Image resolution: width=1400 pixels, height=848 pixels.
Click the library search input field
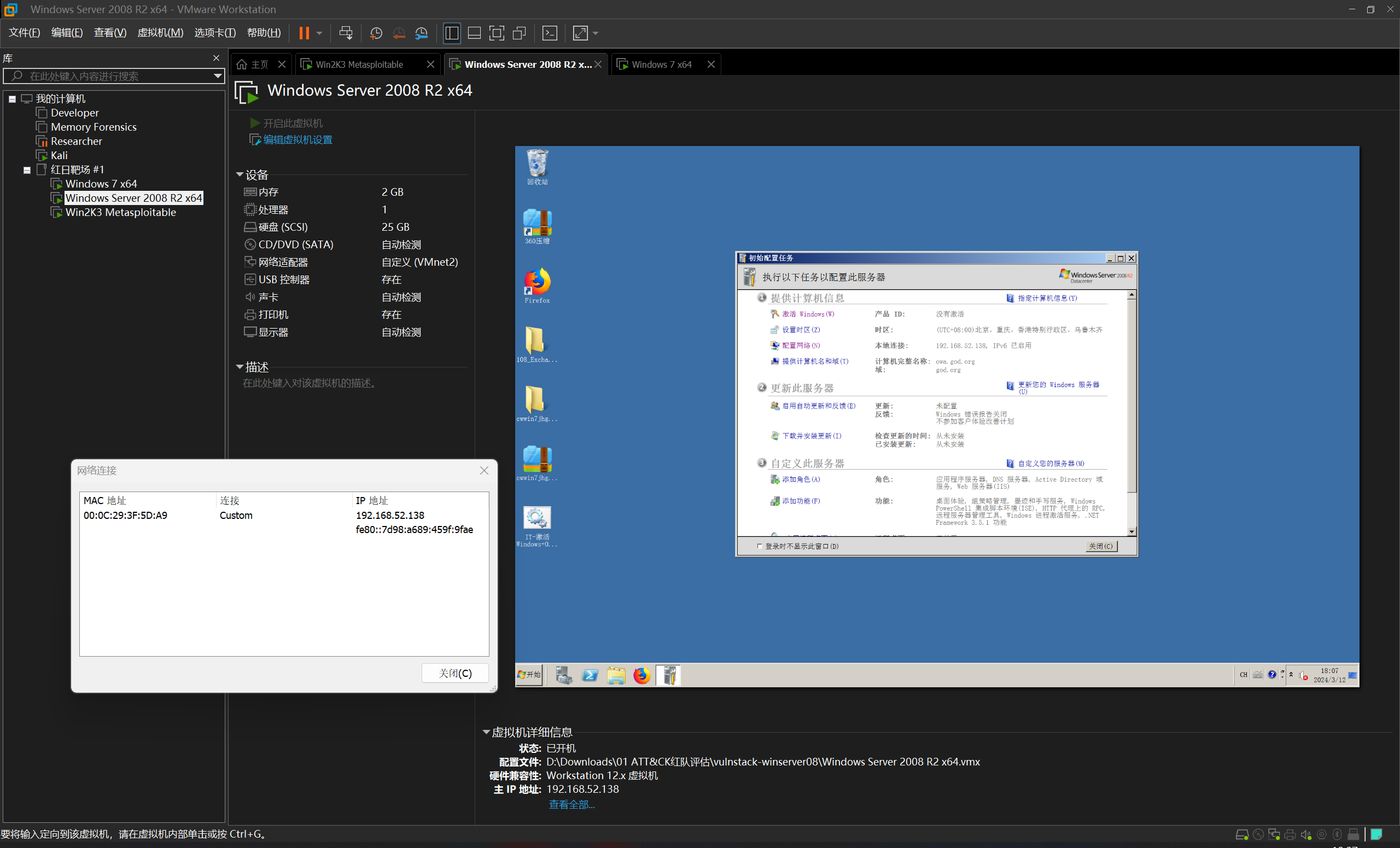114,76
